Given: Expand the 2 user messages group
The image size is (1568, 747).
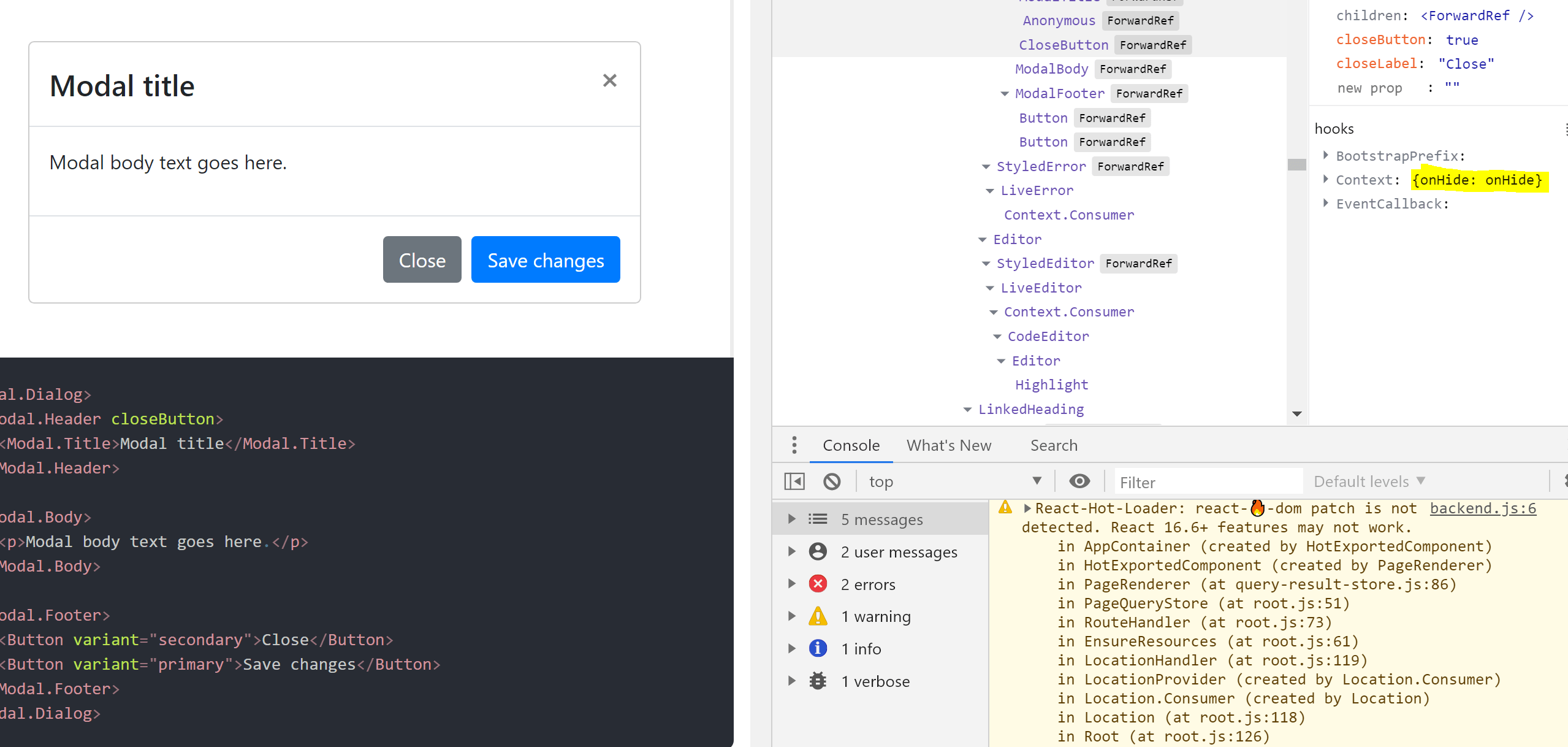Looking at the screenshot, I should (791, 551).
